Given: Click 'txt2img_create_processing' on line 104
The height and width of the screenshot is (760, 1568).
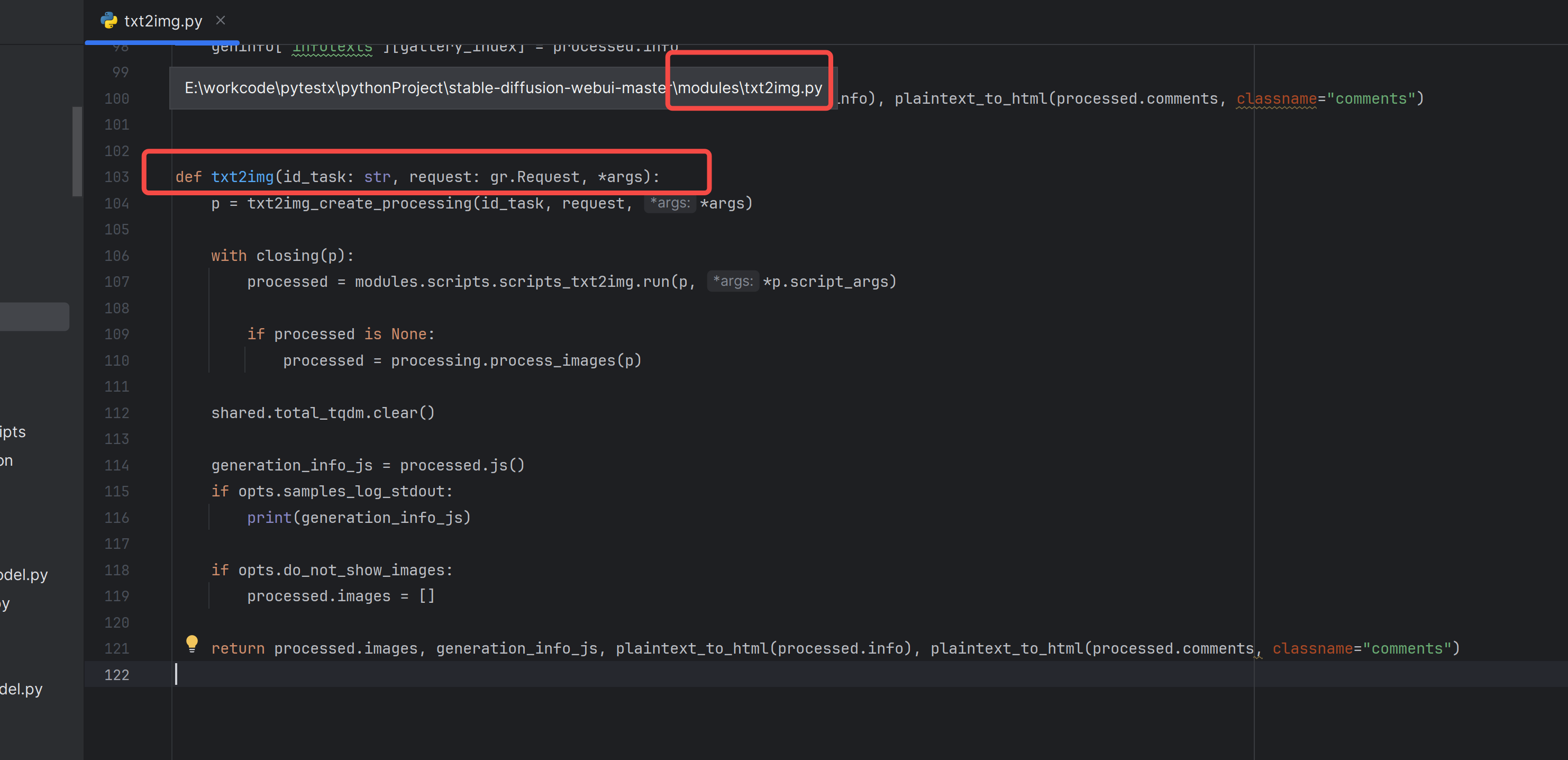Looking at the screenshot, I should point(359,203).
